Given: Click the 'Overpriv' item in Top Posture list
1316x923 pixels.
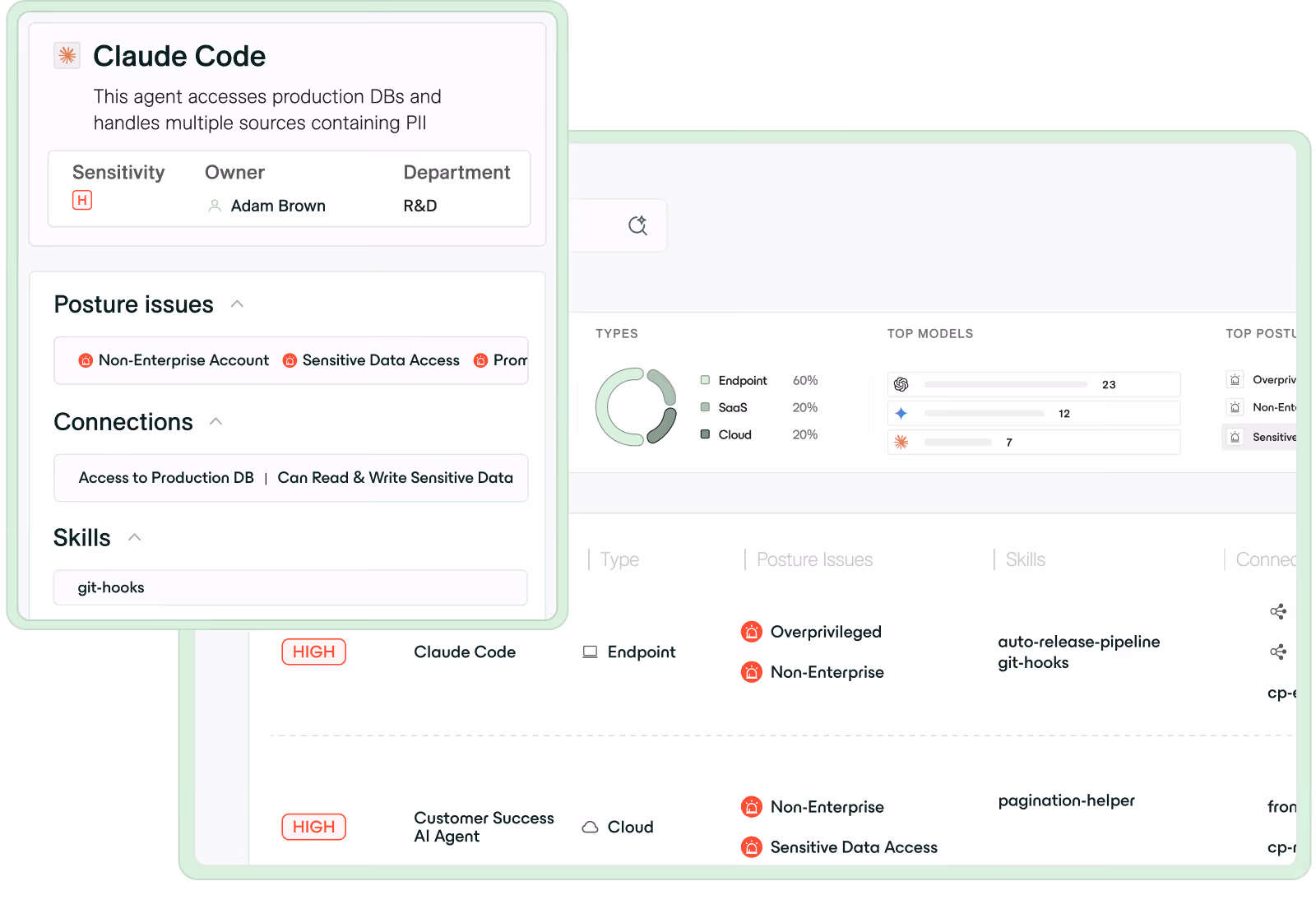Looking at the screenshot, I should 1274,380.
